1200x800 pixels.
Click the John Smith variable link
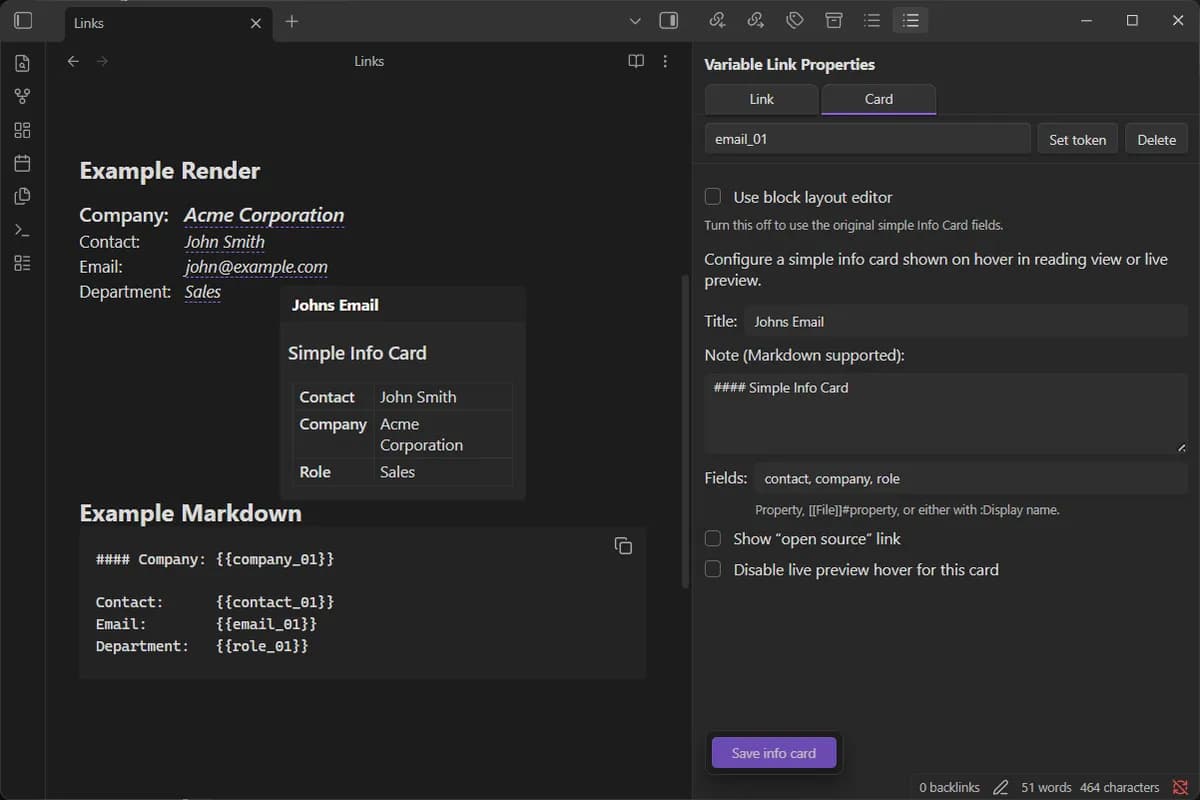[x=225, y=241]
